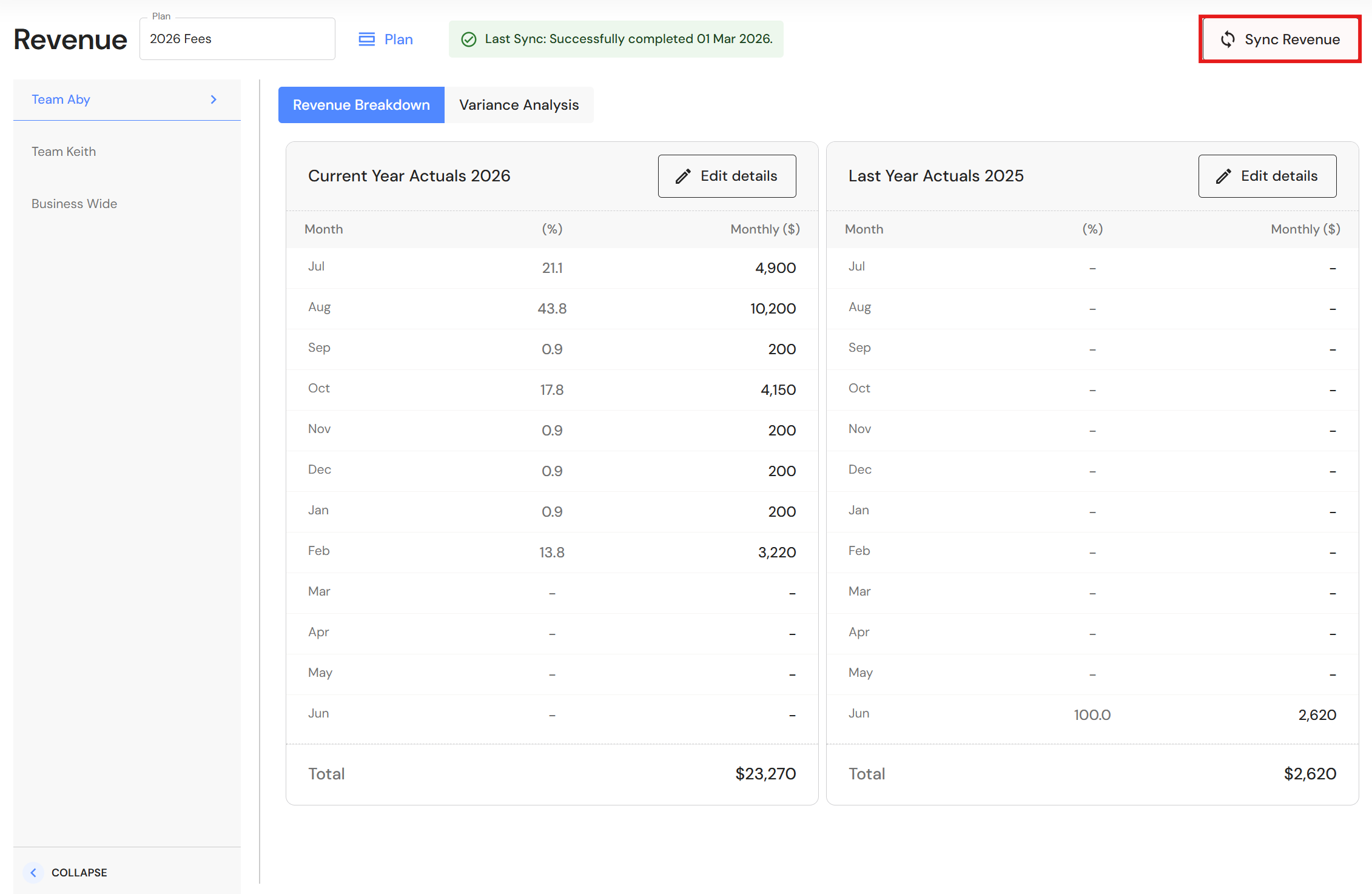Image resolution: width=1372 pixels, height=894 pixels.
Task: Select the Revenue Breakdown tab
Action: click(361, 105)
